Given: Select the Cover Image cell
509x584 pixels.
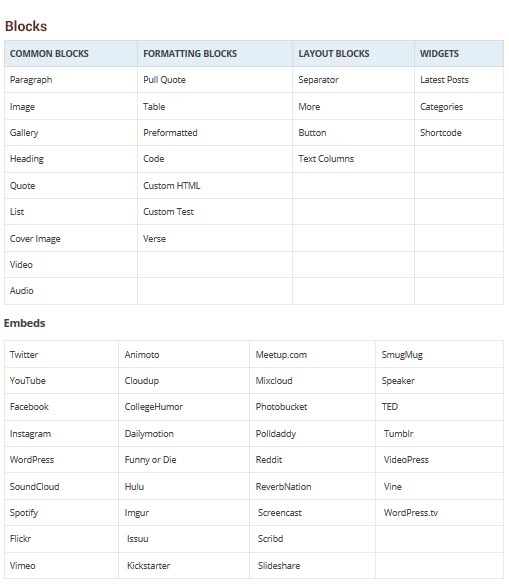Looking at the screenshot, I should pos(71,238).
